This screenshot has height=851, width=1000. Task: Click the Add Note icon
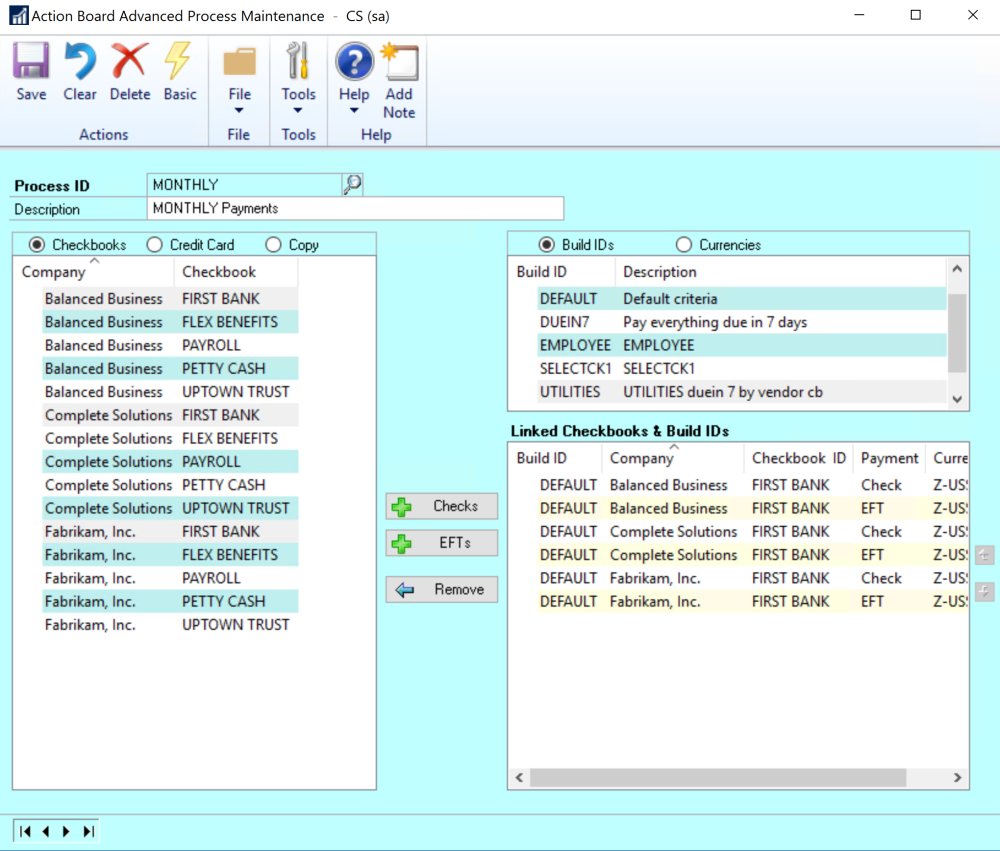point(399,63)
